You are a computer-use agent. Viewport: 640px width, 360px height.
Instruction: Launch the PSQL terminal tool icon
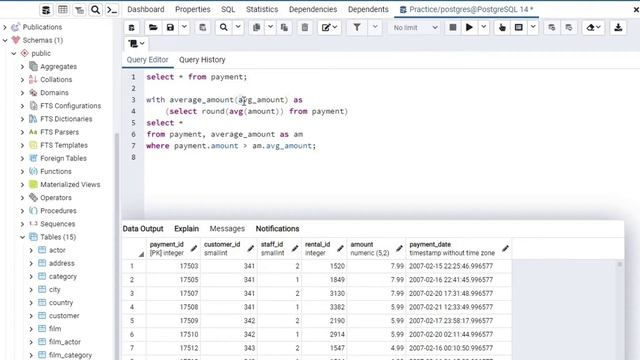[x=112, y=9]
